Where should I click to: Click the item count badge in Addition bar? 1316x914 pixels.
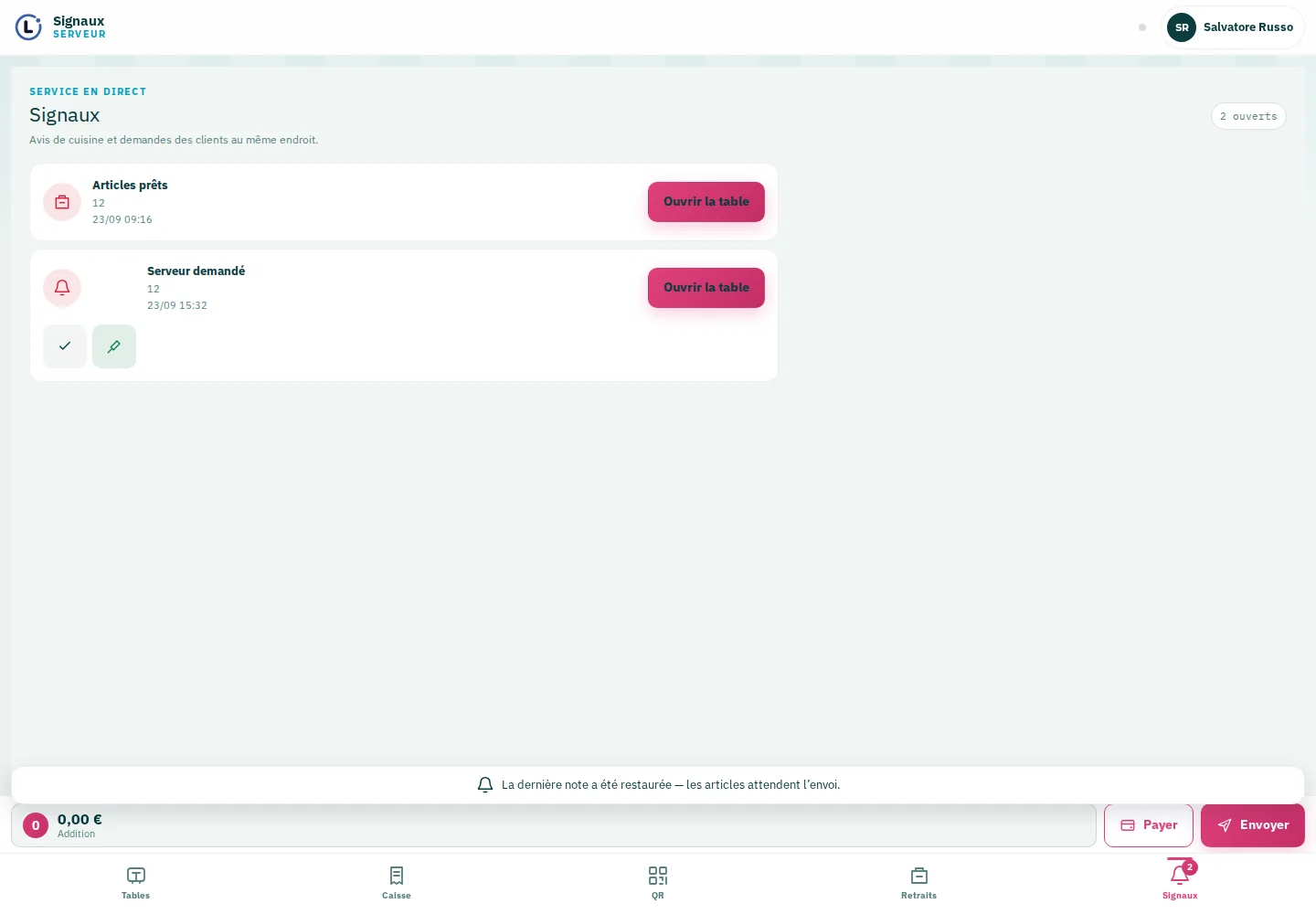tap(36, 825)
